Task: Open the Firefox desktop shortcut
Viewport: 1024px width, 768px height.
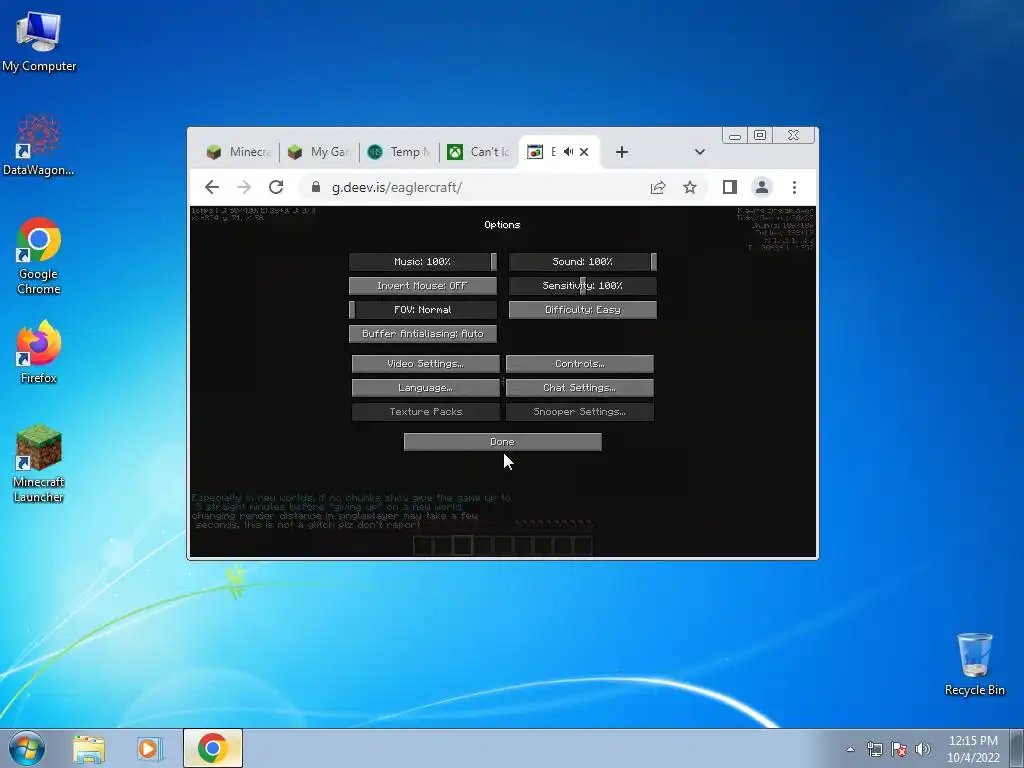Action: click(39, 351)
